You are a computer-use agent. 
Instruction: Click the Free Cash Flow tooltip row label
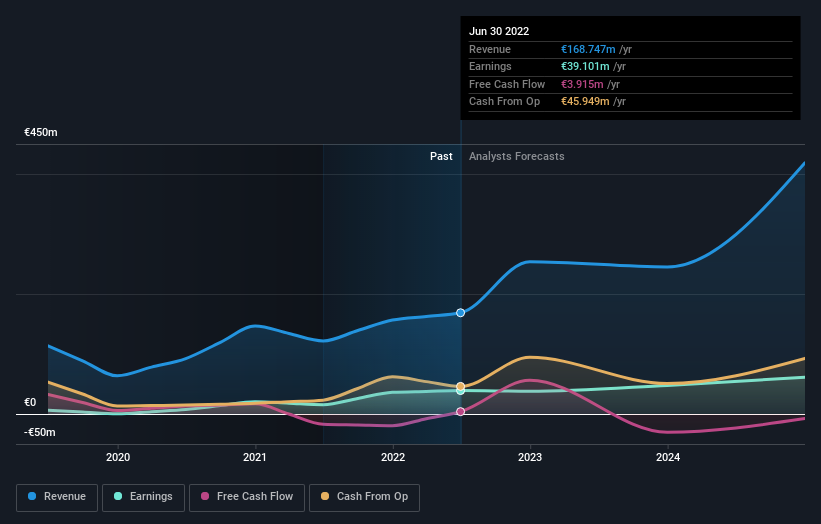(x=507, y=84)
